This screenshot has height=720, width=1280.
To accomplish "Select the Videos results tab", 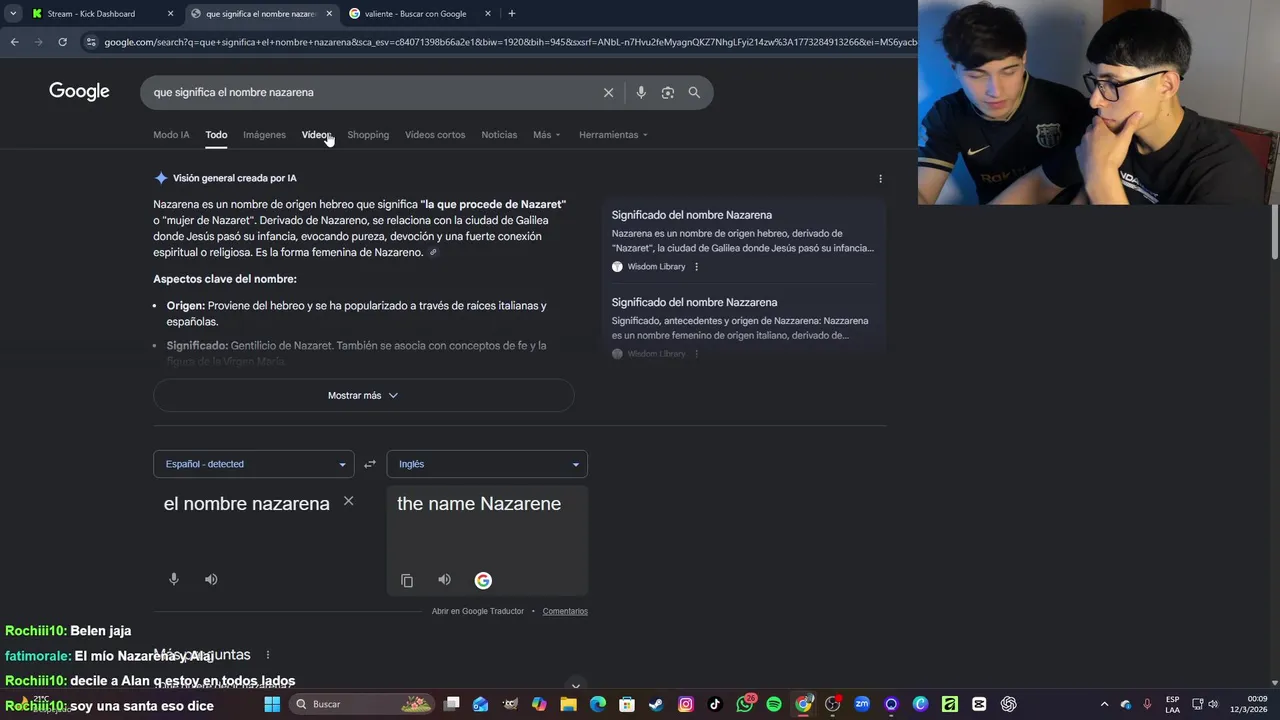I will pos(316,135).
